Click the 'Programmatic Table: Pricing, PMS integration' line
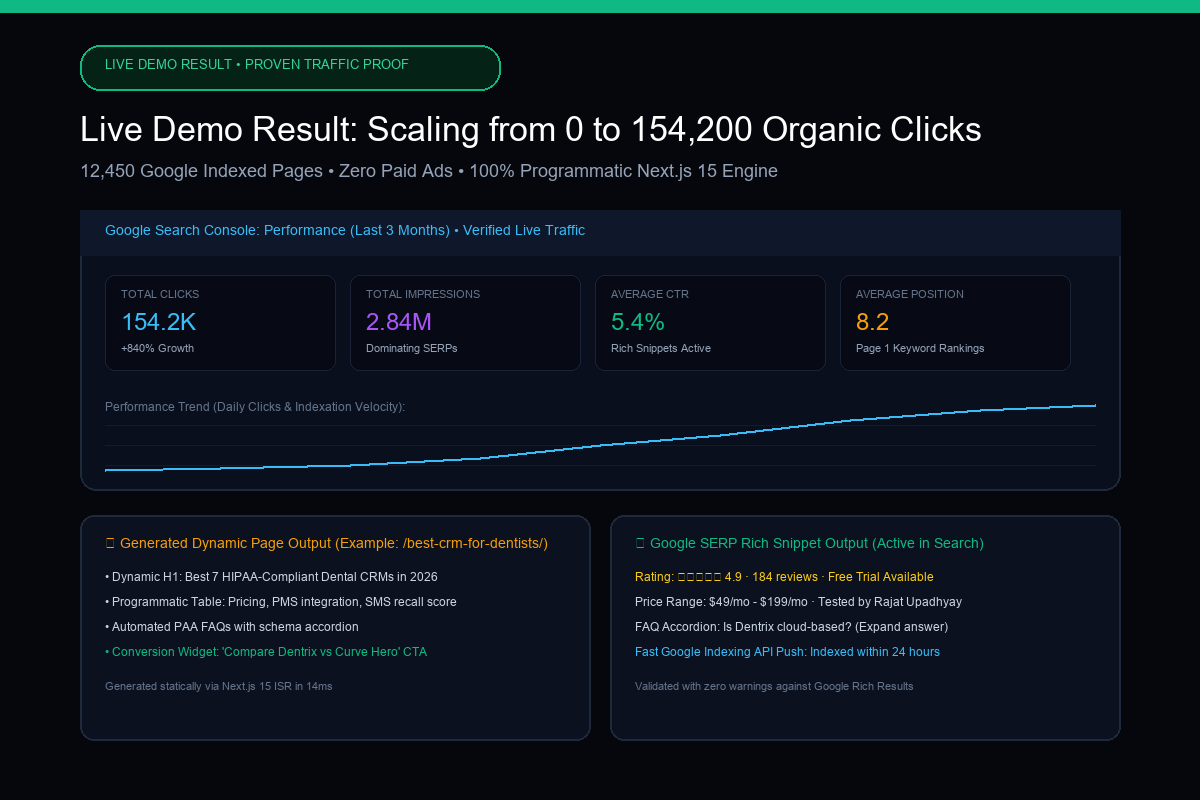 pos(281,602)
